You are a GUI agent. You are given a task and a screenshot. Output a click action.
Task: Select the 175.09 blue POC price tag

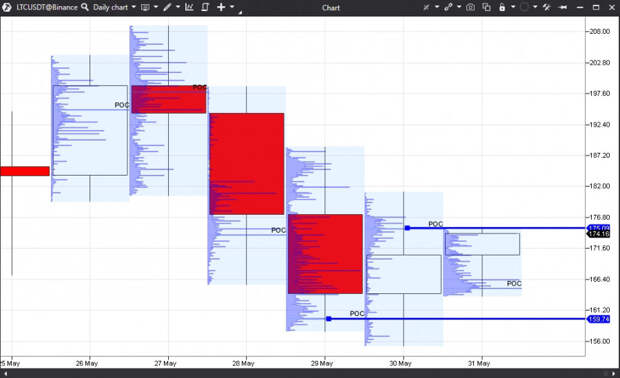tap(599, 228)
